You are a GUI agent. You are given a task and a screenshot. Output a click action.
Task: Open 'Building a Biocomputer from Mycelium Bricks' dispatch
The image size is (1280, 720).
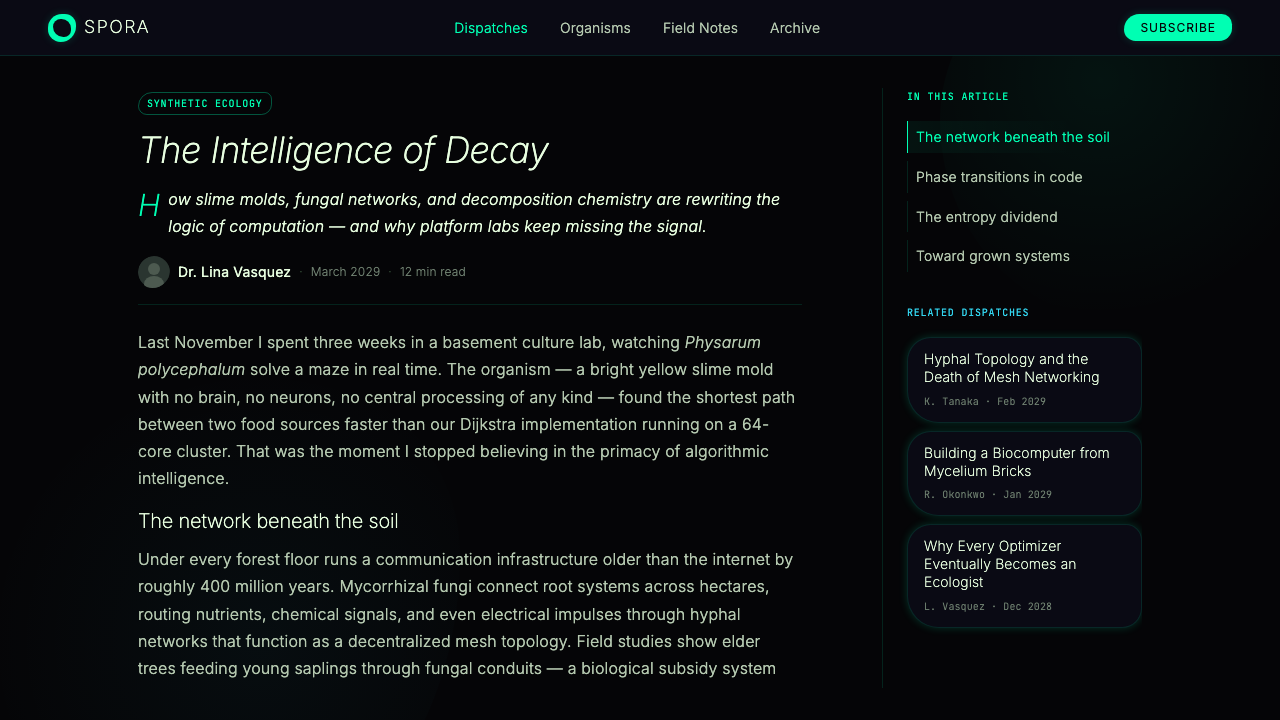point(1024,473)
